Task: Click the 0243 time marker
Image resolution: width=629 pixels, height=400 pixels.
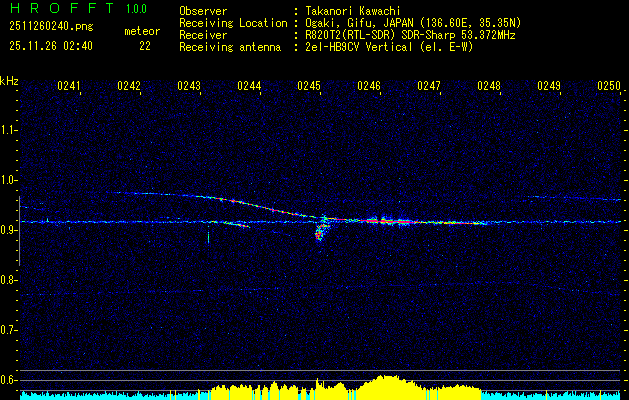Action: pos(189,85)
